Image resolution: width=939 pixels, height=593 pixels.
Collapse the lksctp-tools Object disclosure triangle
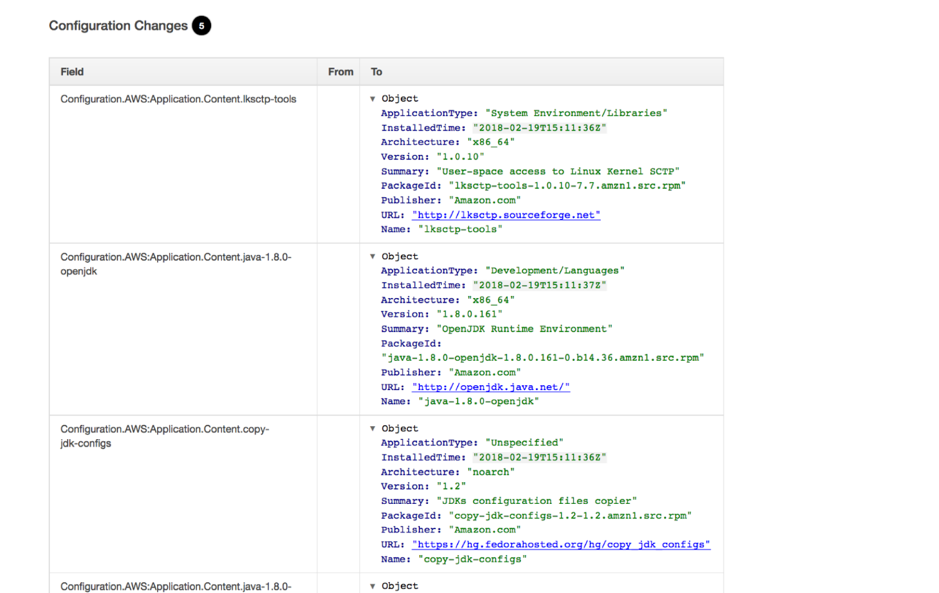[373, 99]
